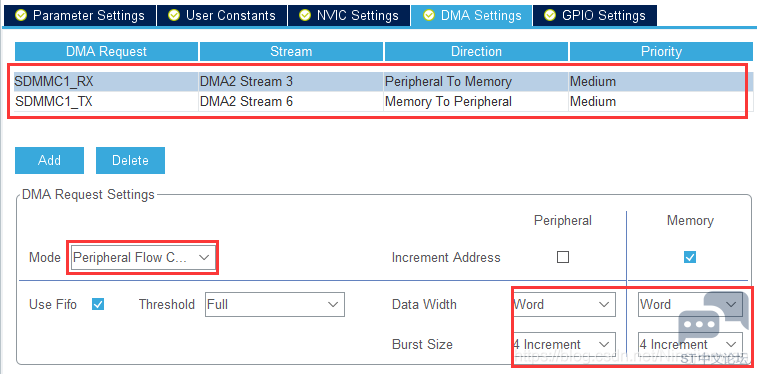Sort by the DMA Request column header
The height and width of the screenshot is (374, 757).
pos(106,52)
